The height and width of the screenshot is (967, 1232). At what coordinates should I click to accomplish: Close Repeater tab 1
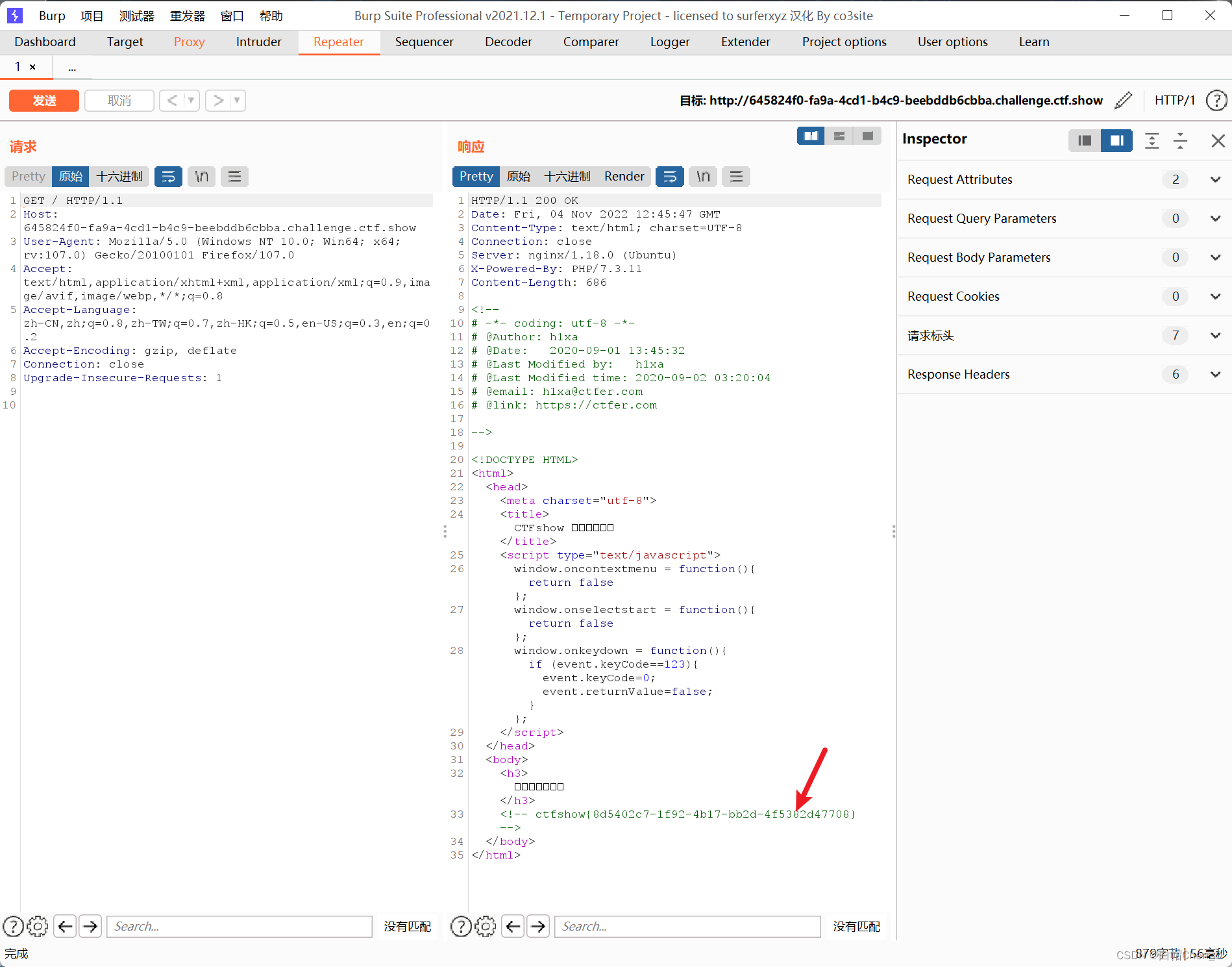(x=32, y=67)
